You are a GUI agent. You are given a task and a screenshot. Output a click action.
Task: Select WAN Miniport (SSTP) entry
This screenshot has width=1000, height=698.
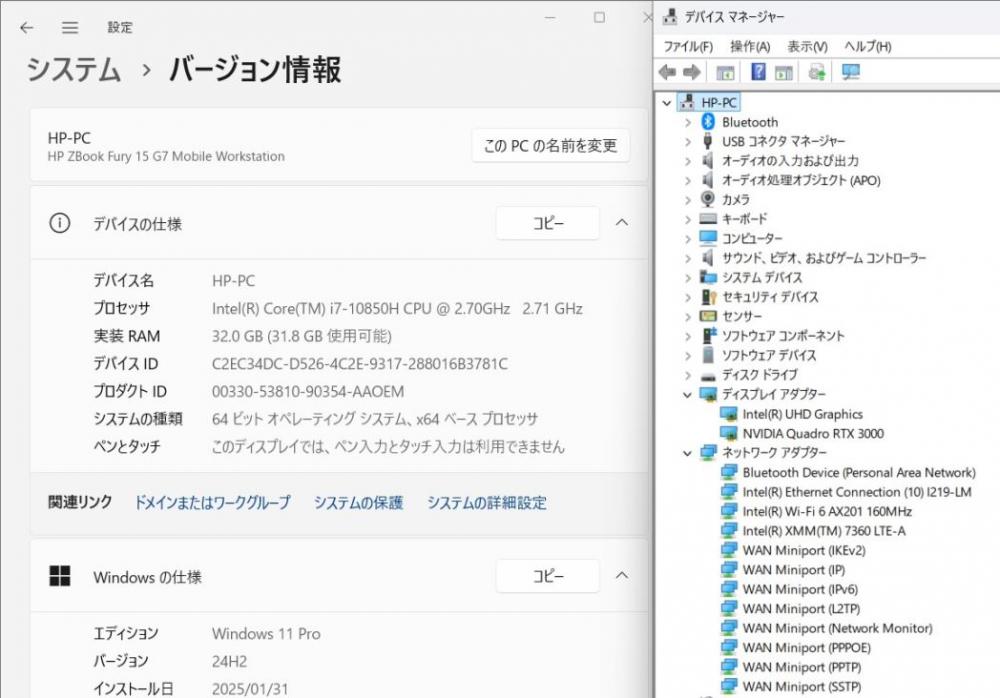click(x=802, y=687)
